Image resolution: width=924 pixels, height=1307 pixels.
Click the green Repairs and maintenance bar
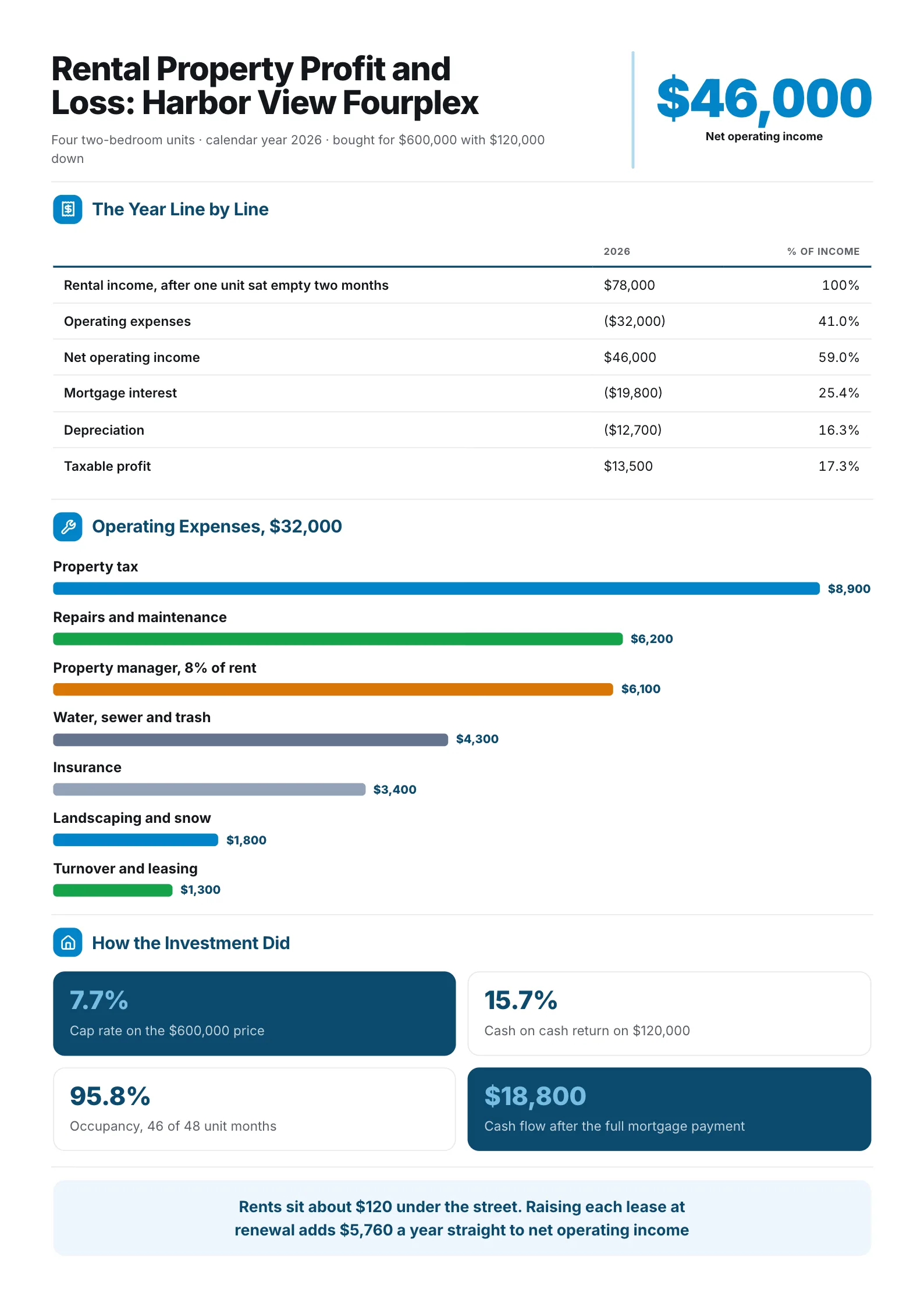tap(338, 639)
